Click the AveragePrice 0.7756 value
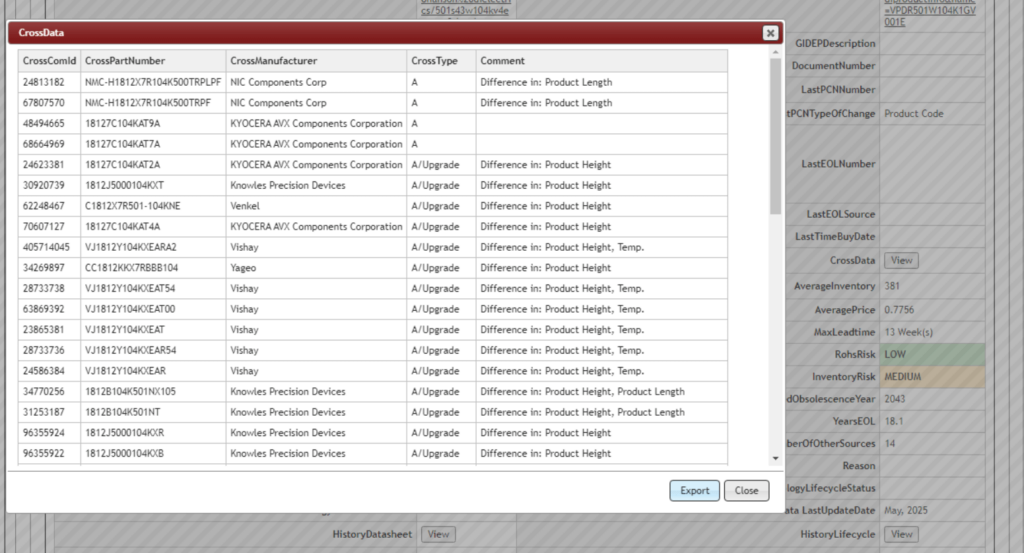Viewport: 1024px width, 553px height. click(899, 310)
